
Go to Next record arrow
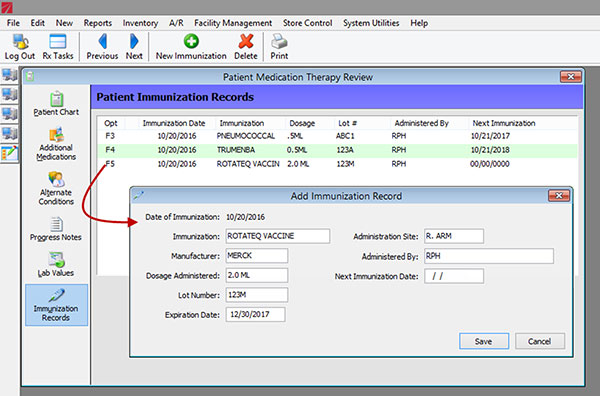coord(134,41)
